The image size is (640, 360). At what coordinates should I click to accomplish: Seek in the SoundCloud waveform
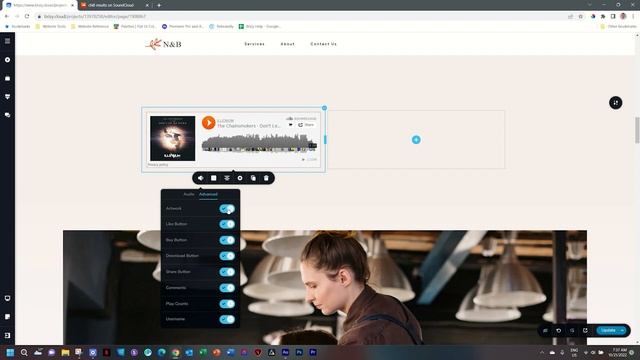pos(259,143)
